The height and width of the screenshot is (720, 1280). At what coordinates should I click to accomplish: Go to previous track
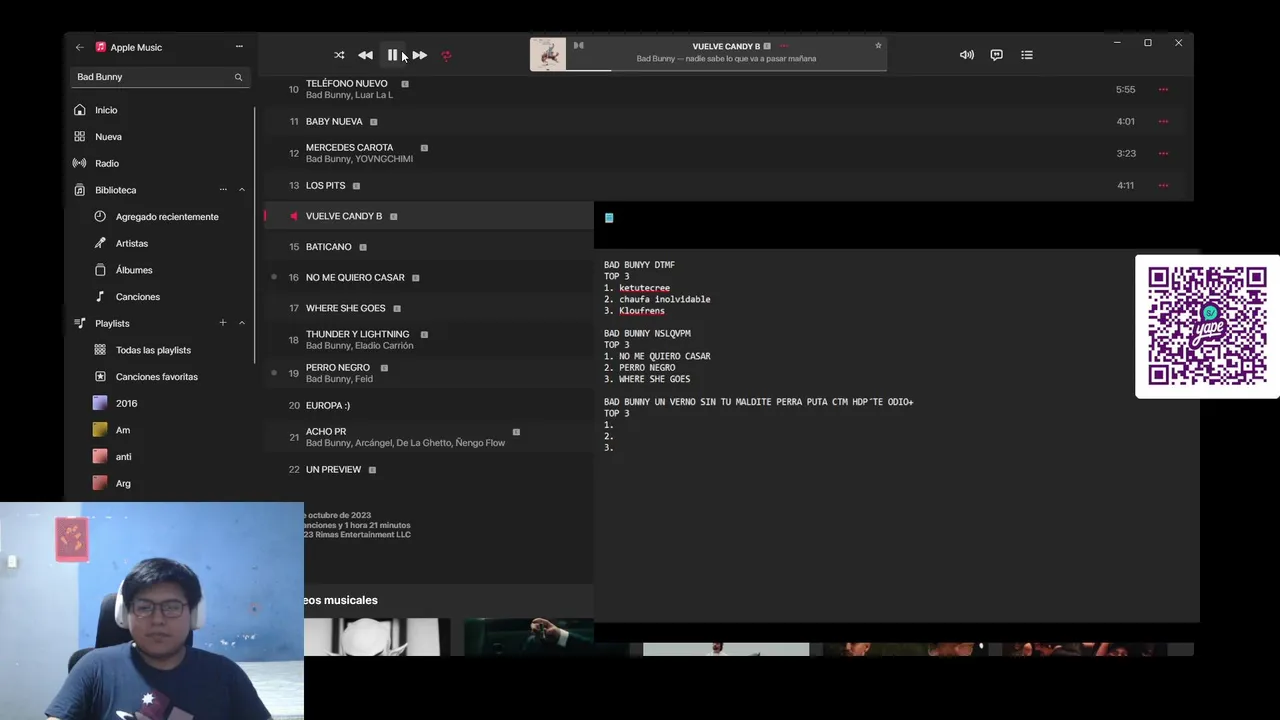click(365, 55)
